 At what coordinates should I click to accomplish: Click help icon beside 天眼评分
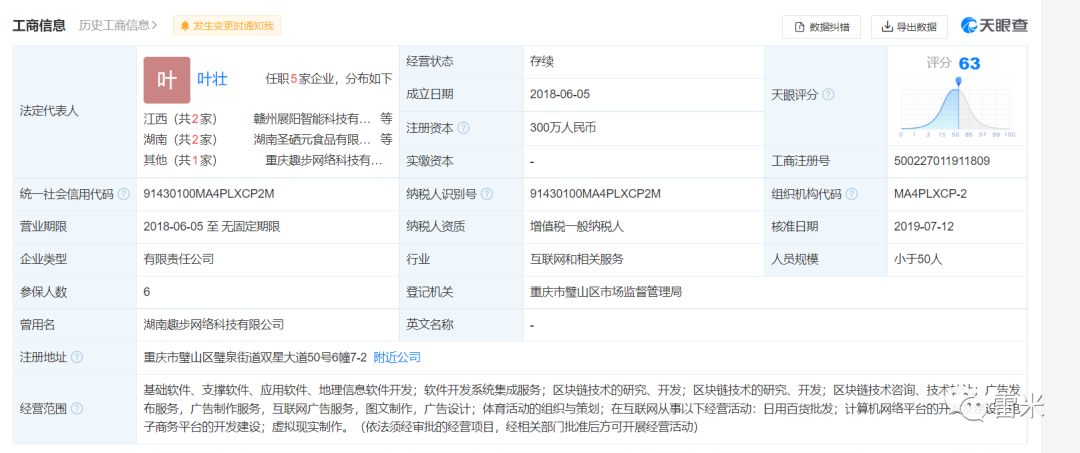click(829, 95)
